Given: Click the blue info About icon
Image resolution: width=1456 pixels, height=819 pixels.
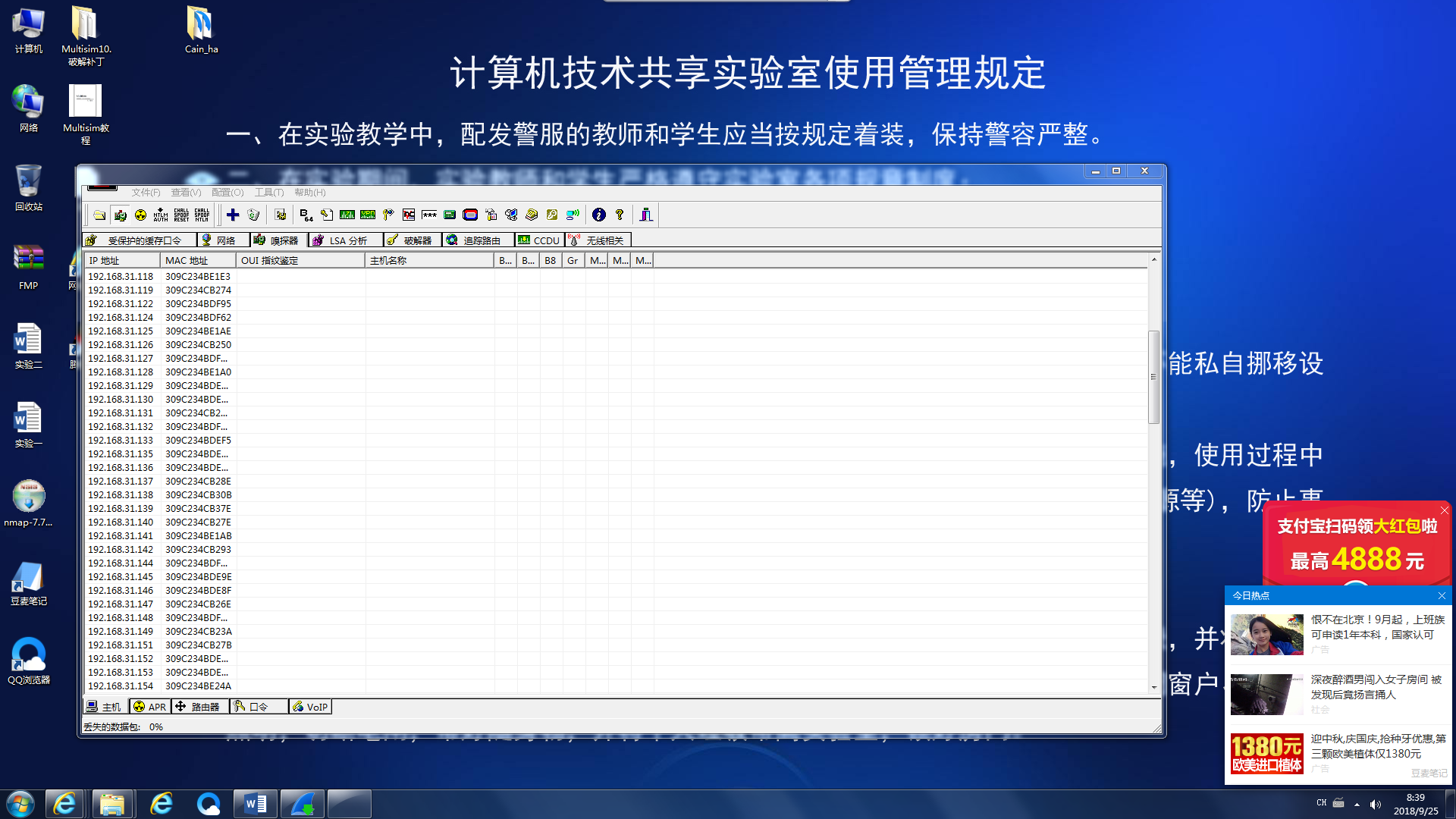Looking at the screenshot, I should (599, 215).
